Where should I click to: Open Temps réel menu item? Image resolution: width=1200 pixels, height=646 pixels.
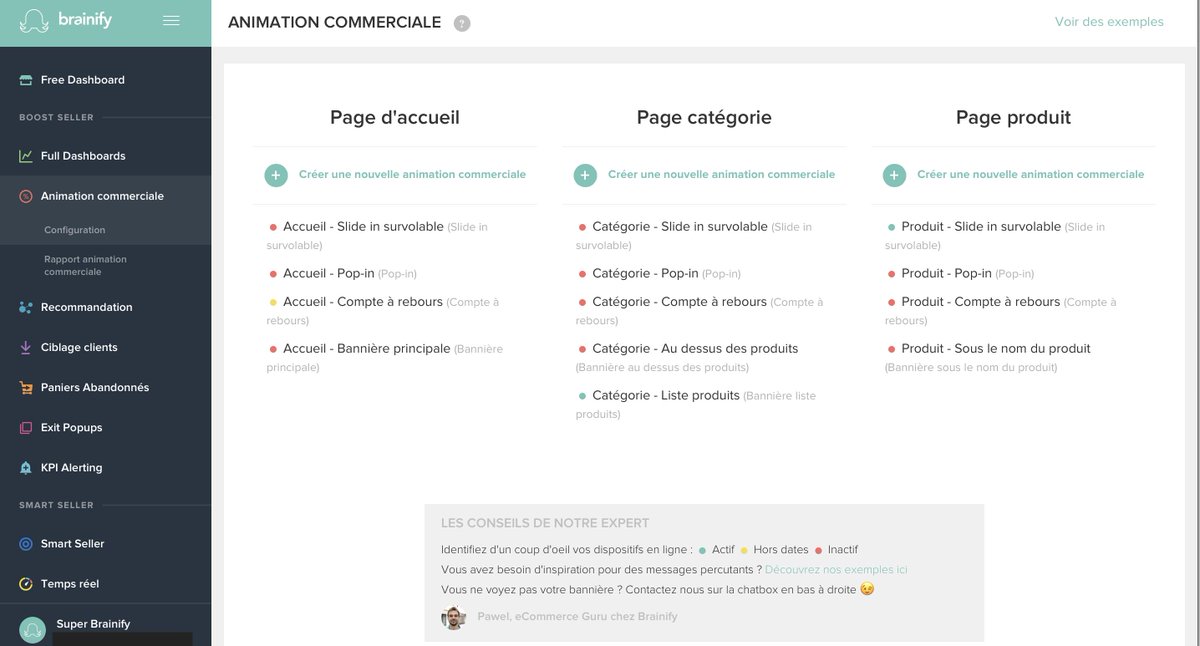tap(70, 584)
